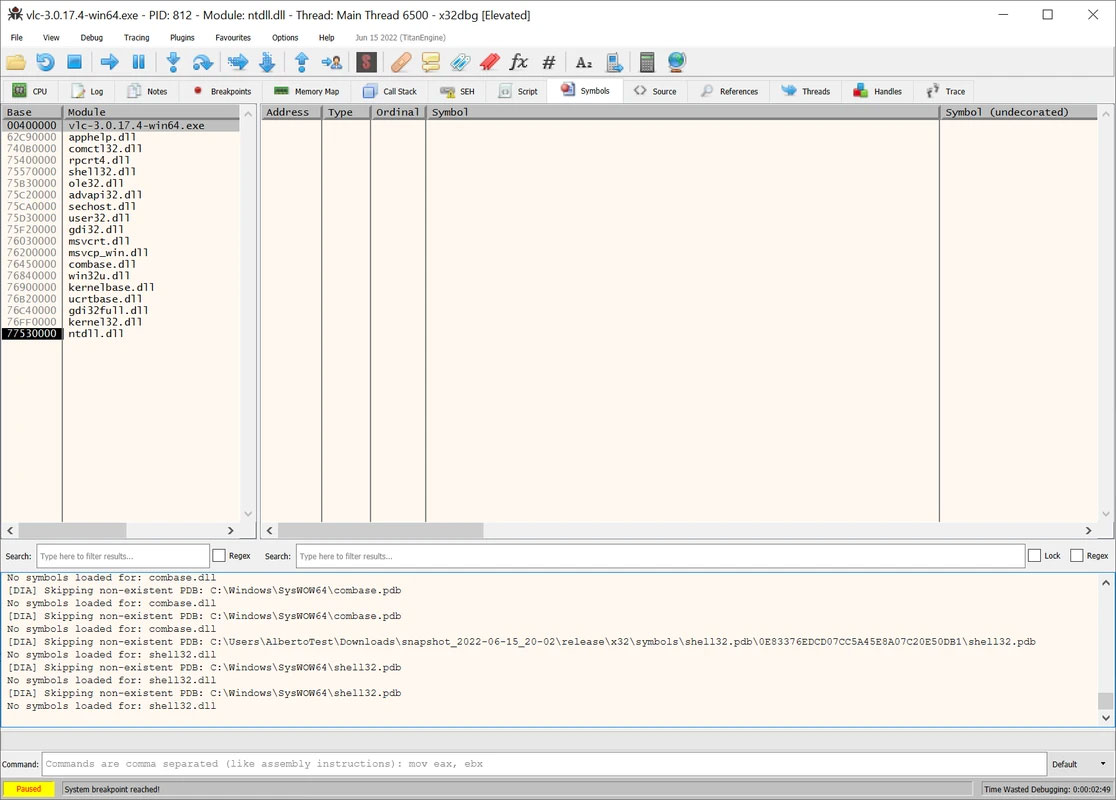Click the Step over icon

pyautogui.click(x=203, y=63)
